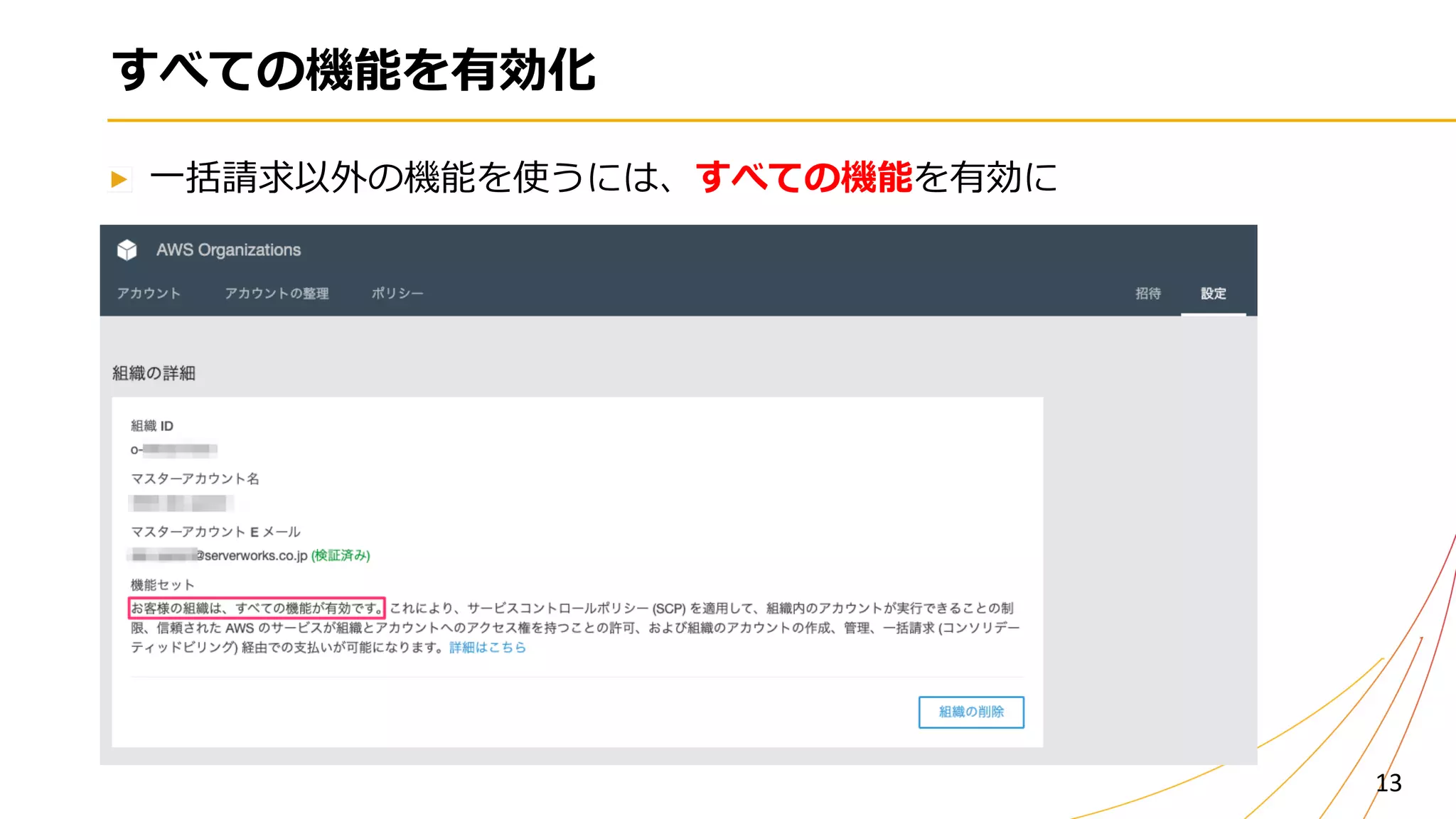Open the アカウント tab
Image resolution: width=1456 pixels, height=819 pixels.
[x=149, y=293]
